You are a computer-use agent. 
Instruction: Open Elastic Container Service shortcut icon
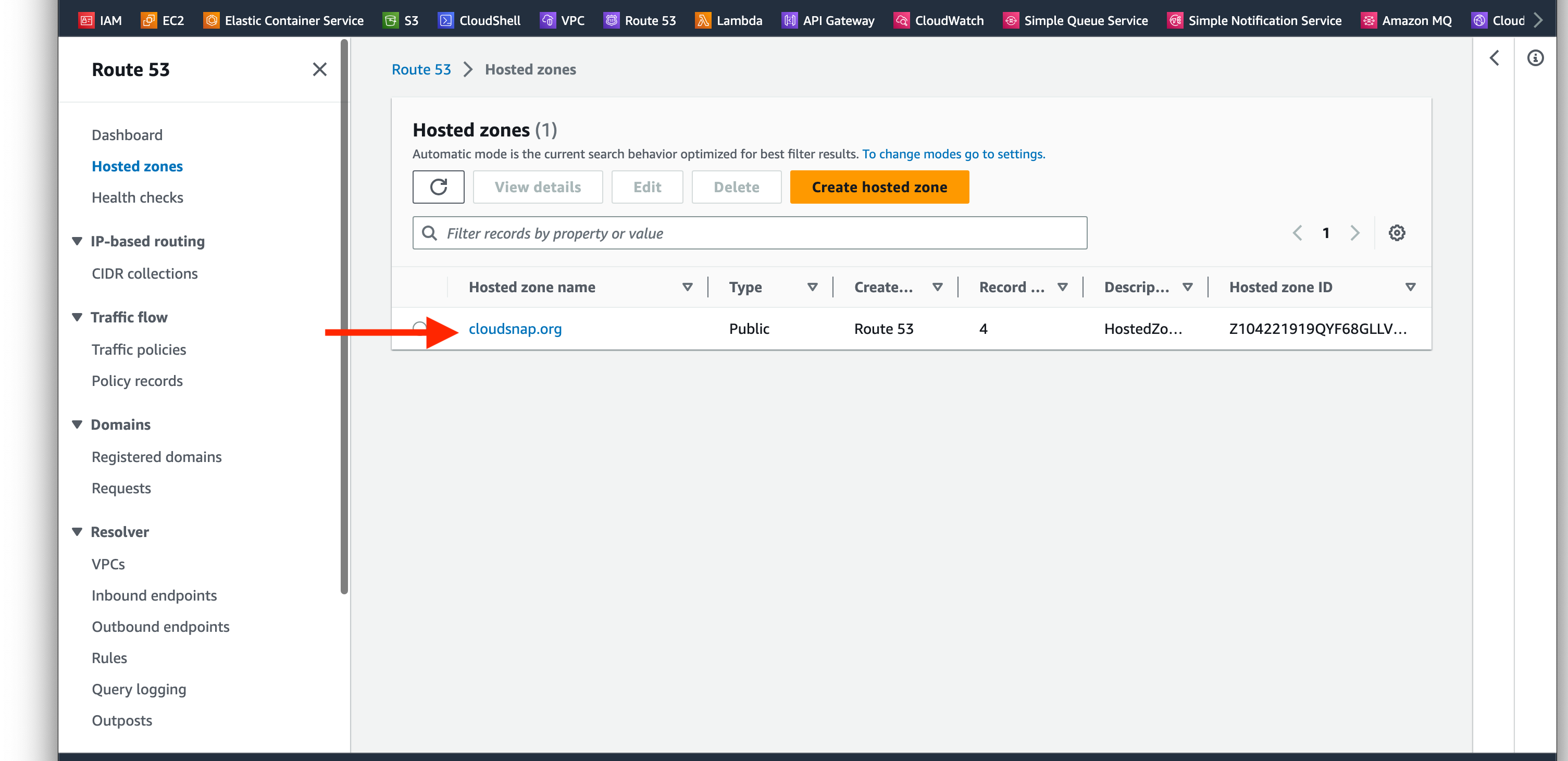(x=211, y=20)
